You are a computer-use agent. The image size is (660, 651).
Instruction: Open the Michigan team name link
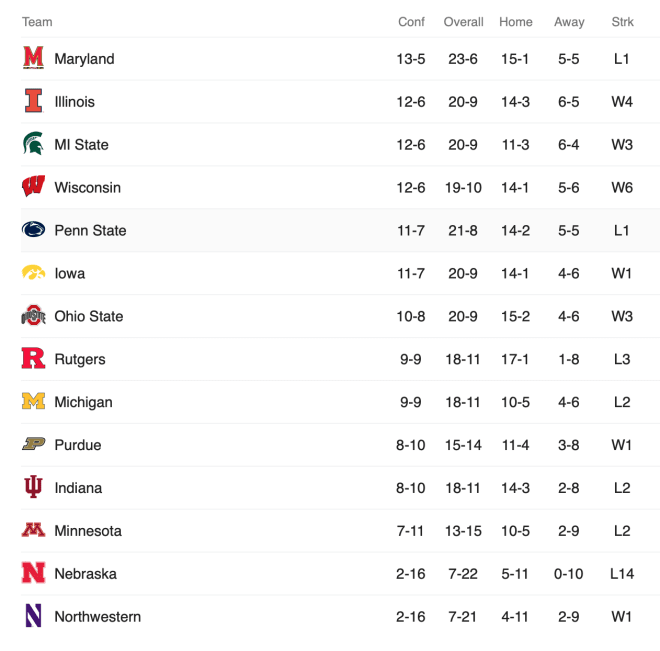click(83, 402)
